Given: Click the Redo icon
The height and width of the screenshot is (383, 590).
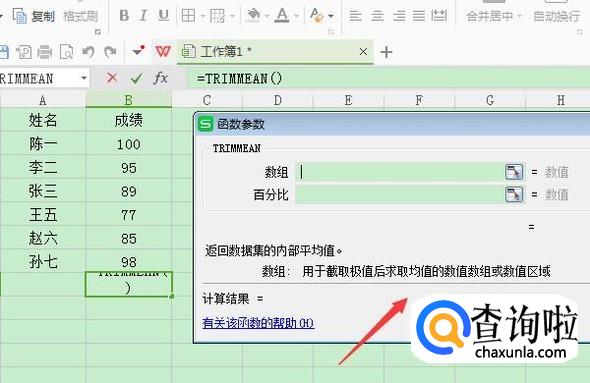Looking at the screenshot, I should pos(110,52).
